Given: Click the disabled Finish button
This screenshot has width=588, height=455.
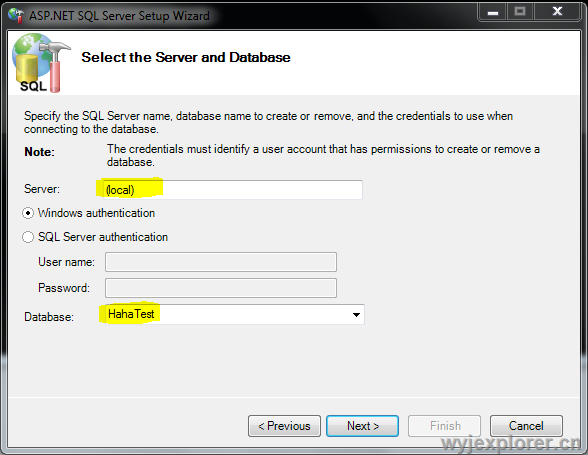Looking at the screenshot, I should tap(444, 426).
